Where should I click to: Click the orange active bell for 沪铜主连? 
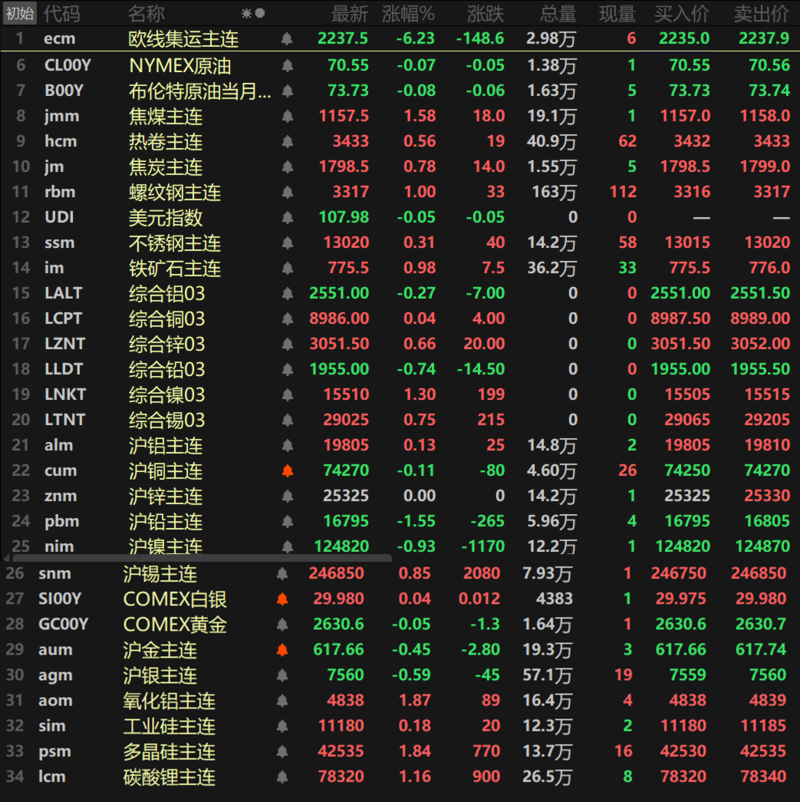pyautogui.click(x=287, y=471)
